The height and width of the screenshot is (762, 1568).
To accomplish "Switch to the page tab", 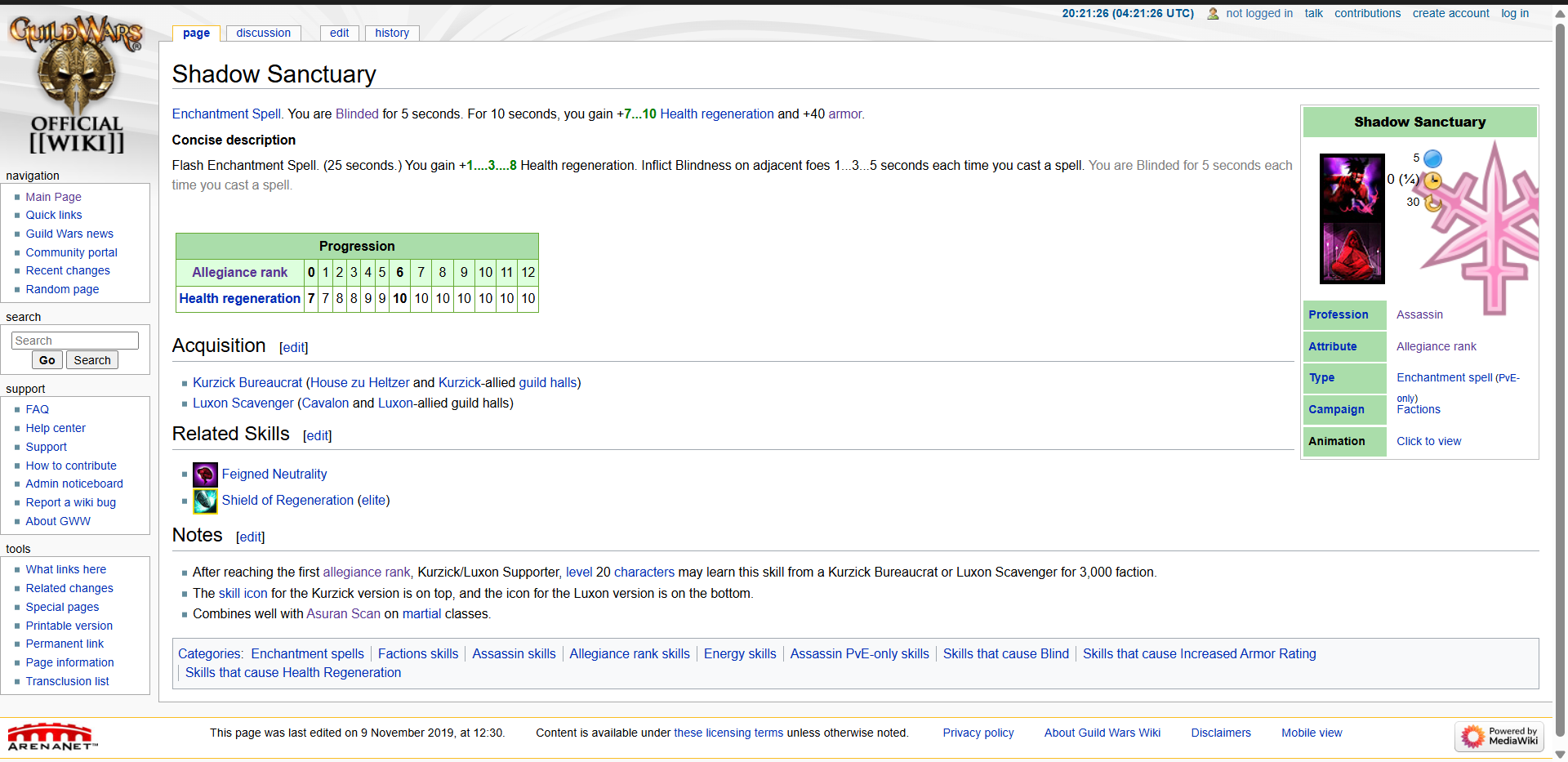I will tap(196, 33).
